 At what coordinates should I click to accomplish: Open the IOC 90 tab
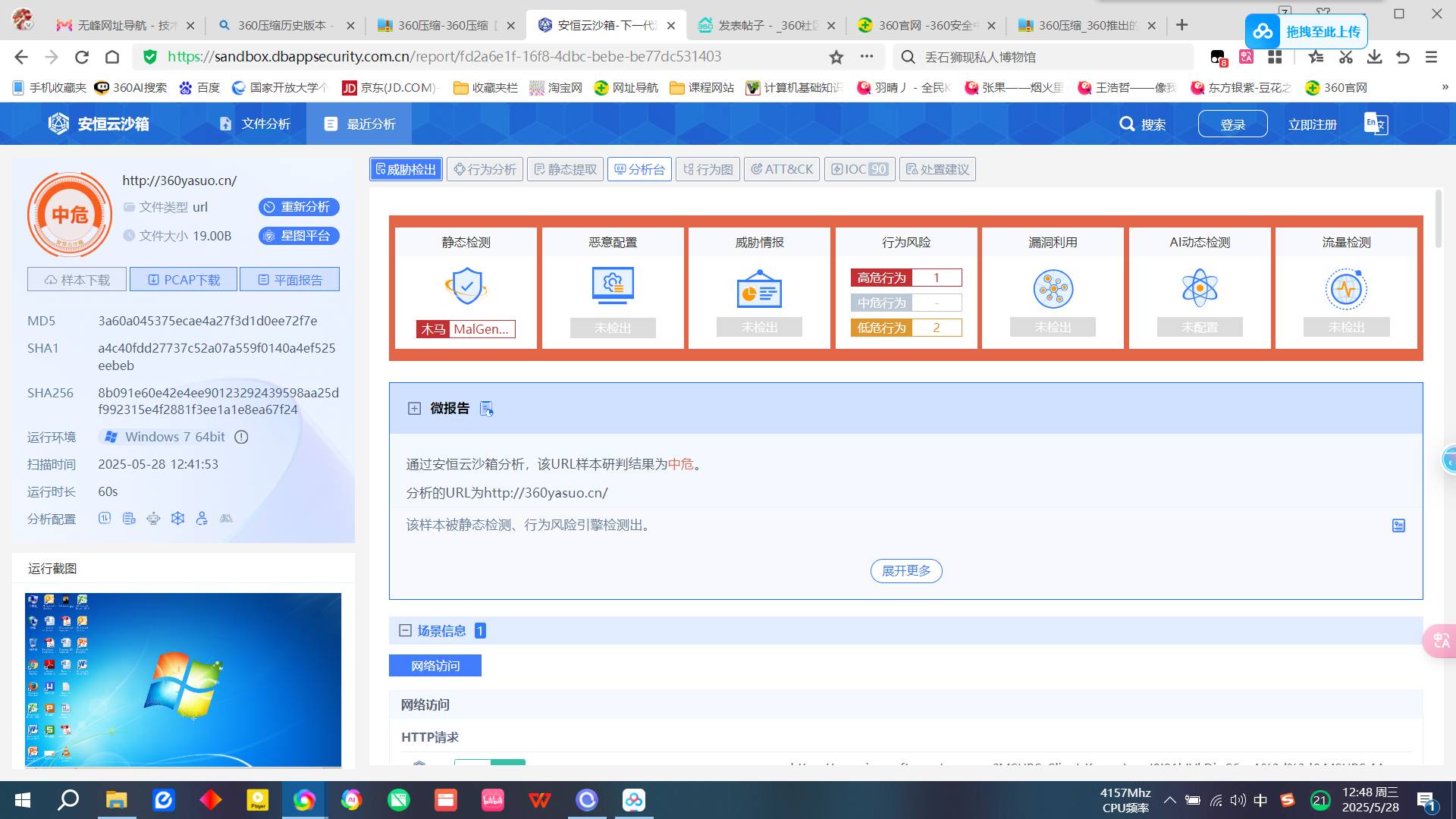[x=860, y=169]
